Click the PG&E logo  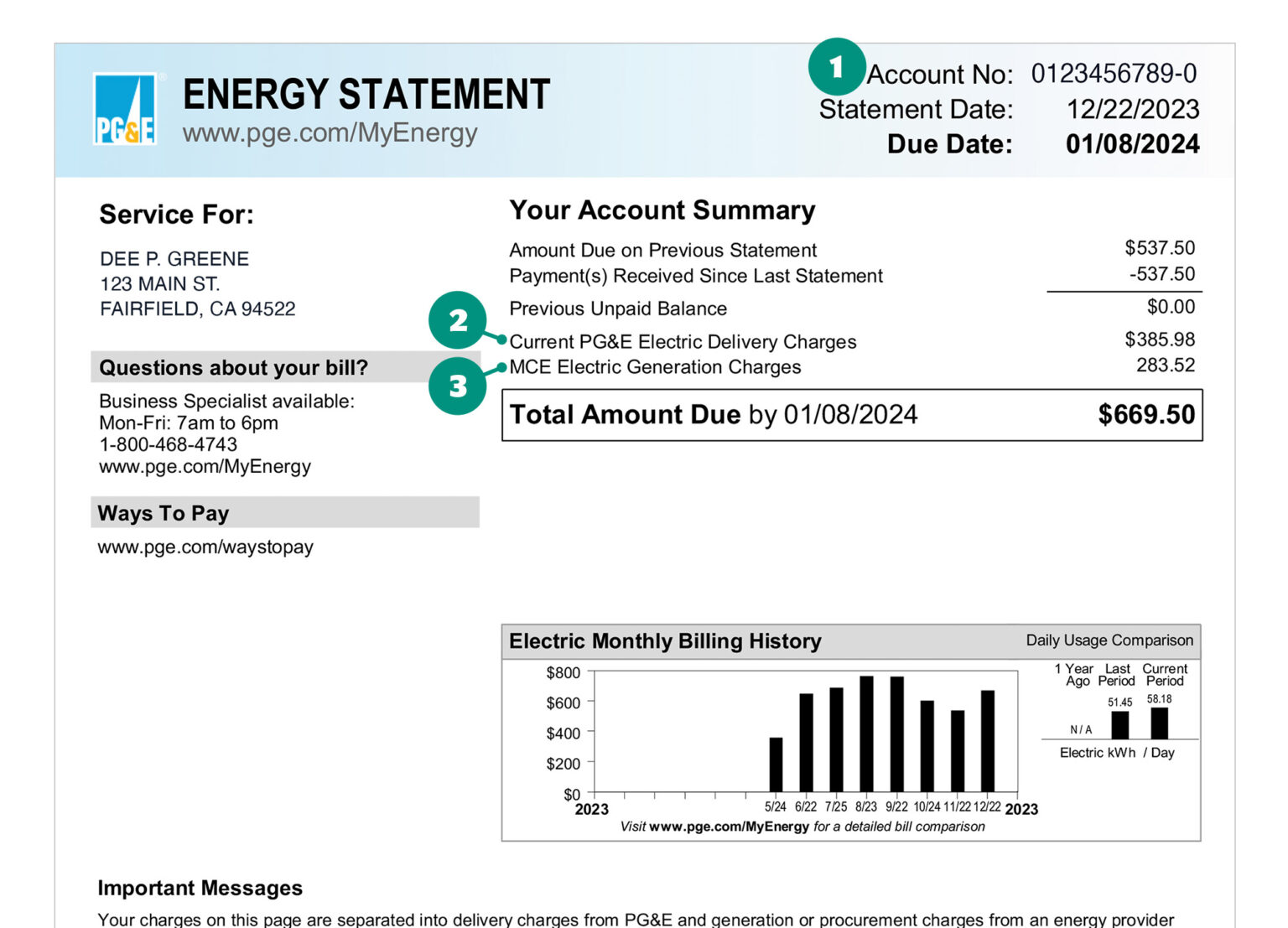pos(125,109)
